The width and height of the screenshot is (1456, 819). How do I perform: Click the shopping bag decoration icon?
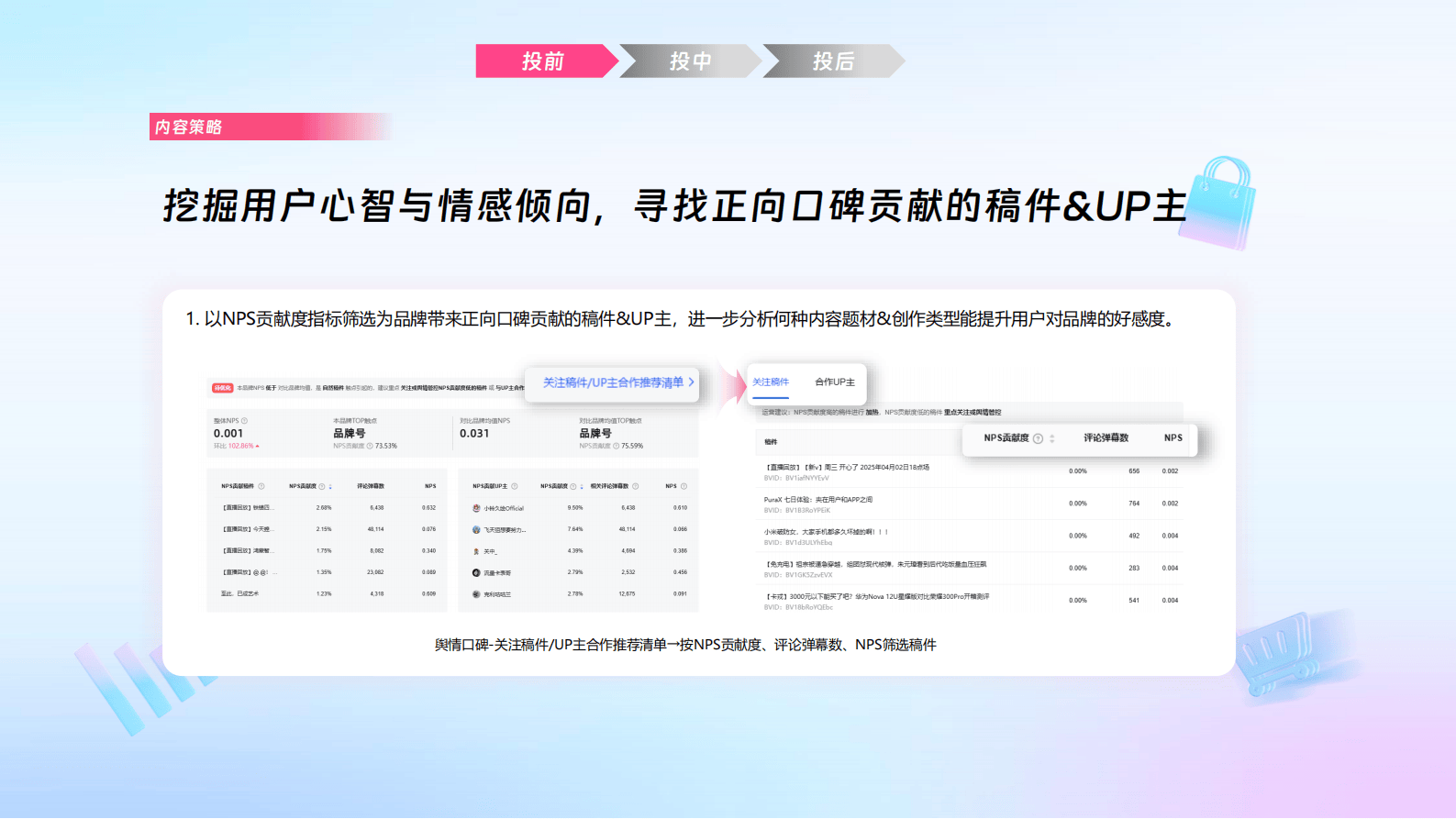1217,202
